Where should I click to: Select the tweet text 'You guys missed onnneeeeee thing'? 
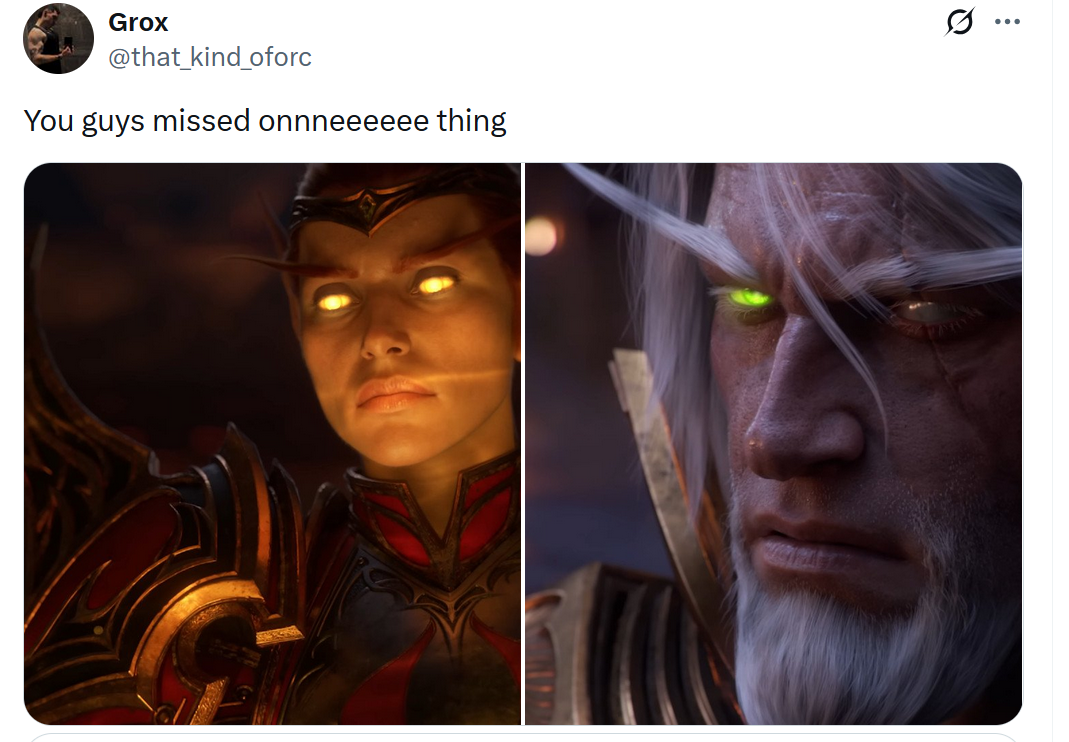[x=265, y=121]
